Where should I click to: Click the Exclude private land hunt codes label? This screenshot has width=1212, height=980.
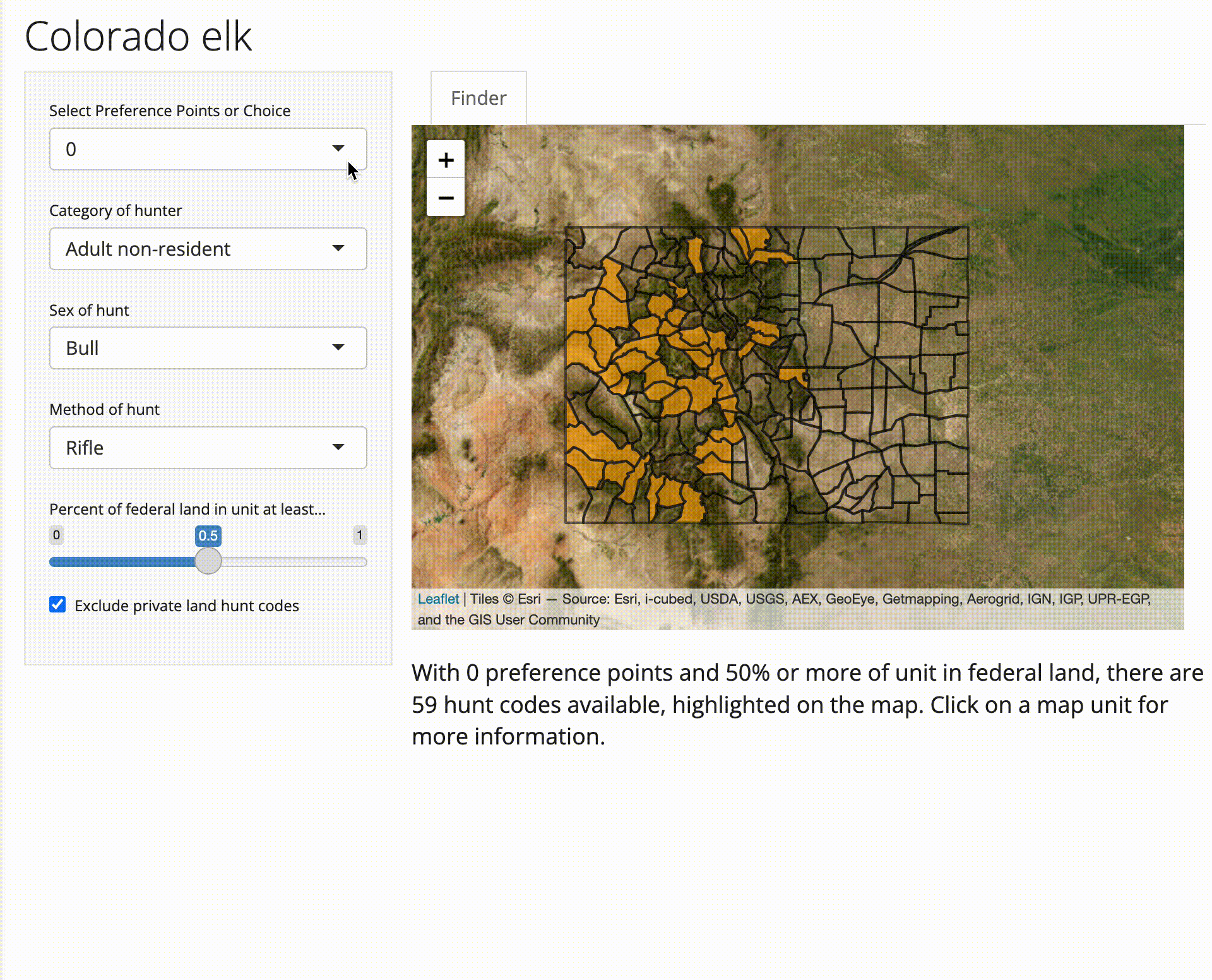click(187, 606)
